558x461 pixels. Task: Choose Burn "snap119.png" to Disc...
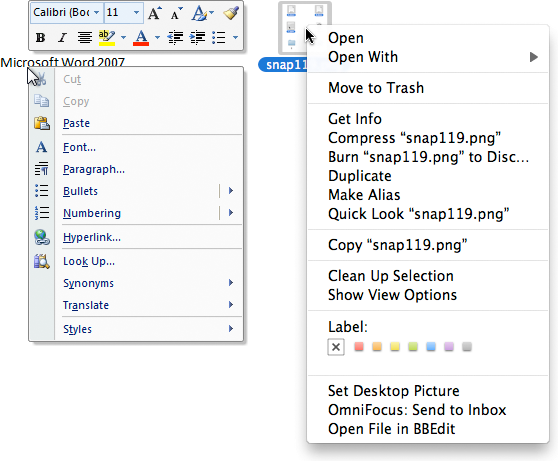[x=428, y=157]
